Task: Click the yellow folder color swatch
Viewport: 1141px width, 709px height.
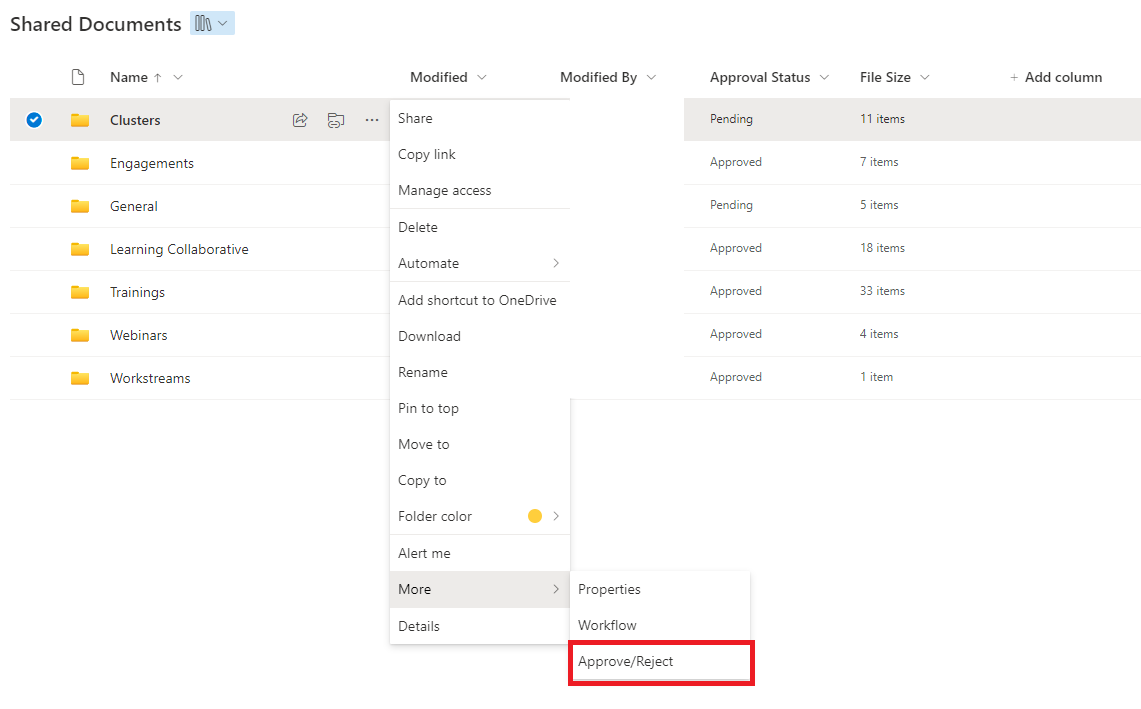Action: (x=536, y=516)
